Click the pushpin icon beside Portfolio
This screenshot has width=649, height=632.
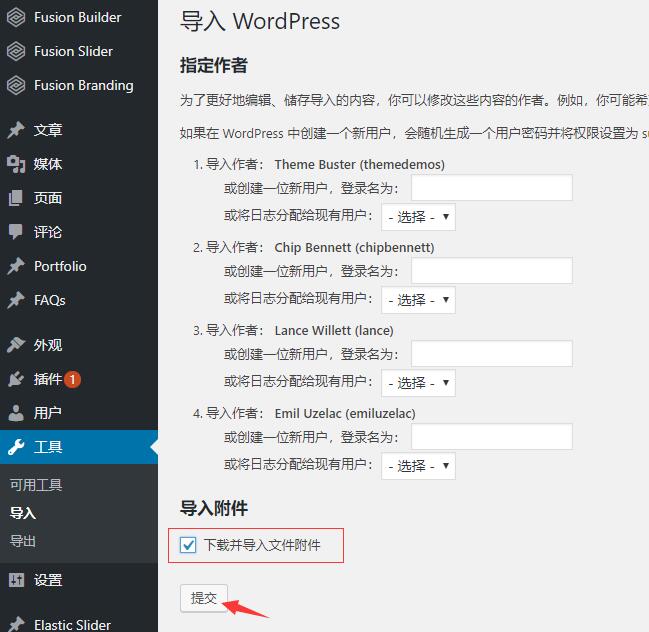tap(16, 266)
